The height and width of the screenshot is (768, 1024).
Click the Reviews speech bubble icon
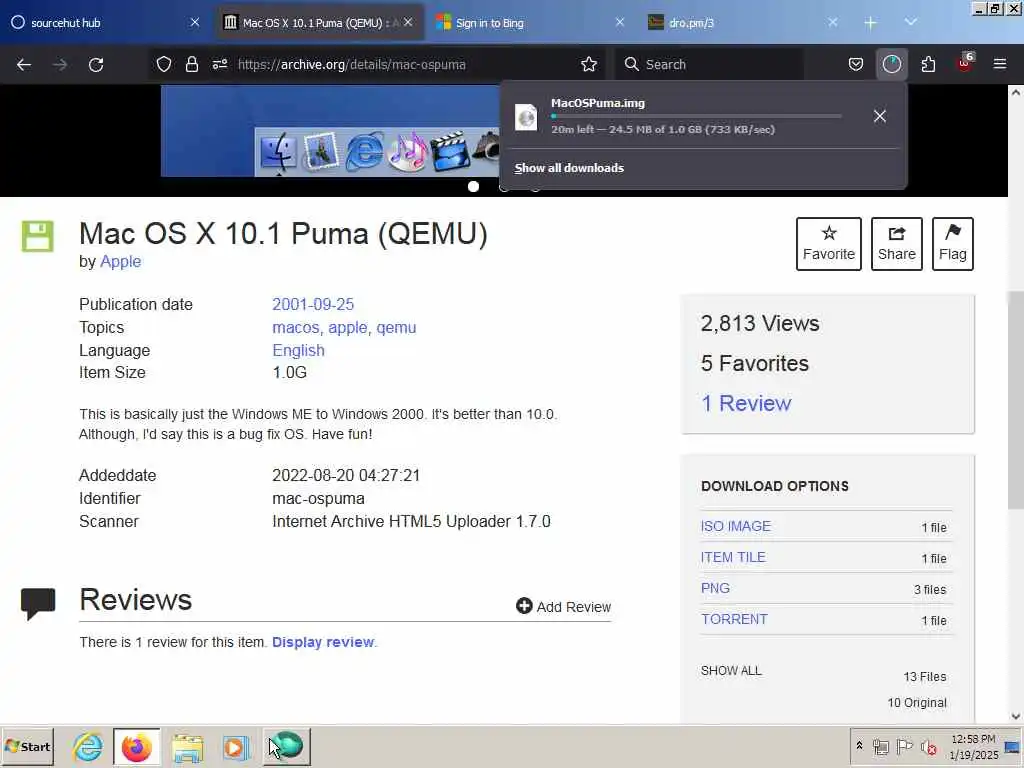(38, 603)
